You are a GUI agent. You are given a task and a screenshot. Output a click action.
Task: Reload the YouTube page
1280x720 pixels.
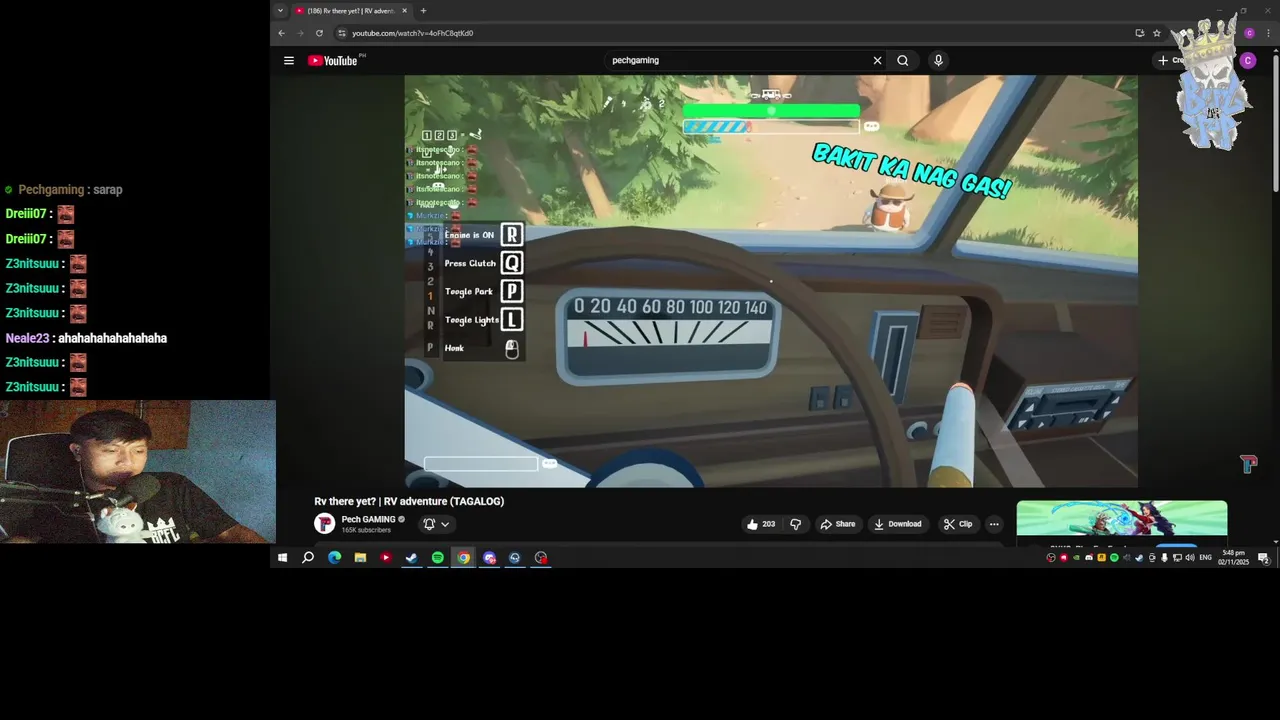tap(319, 33)
